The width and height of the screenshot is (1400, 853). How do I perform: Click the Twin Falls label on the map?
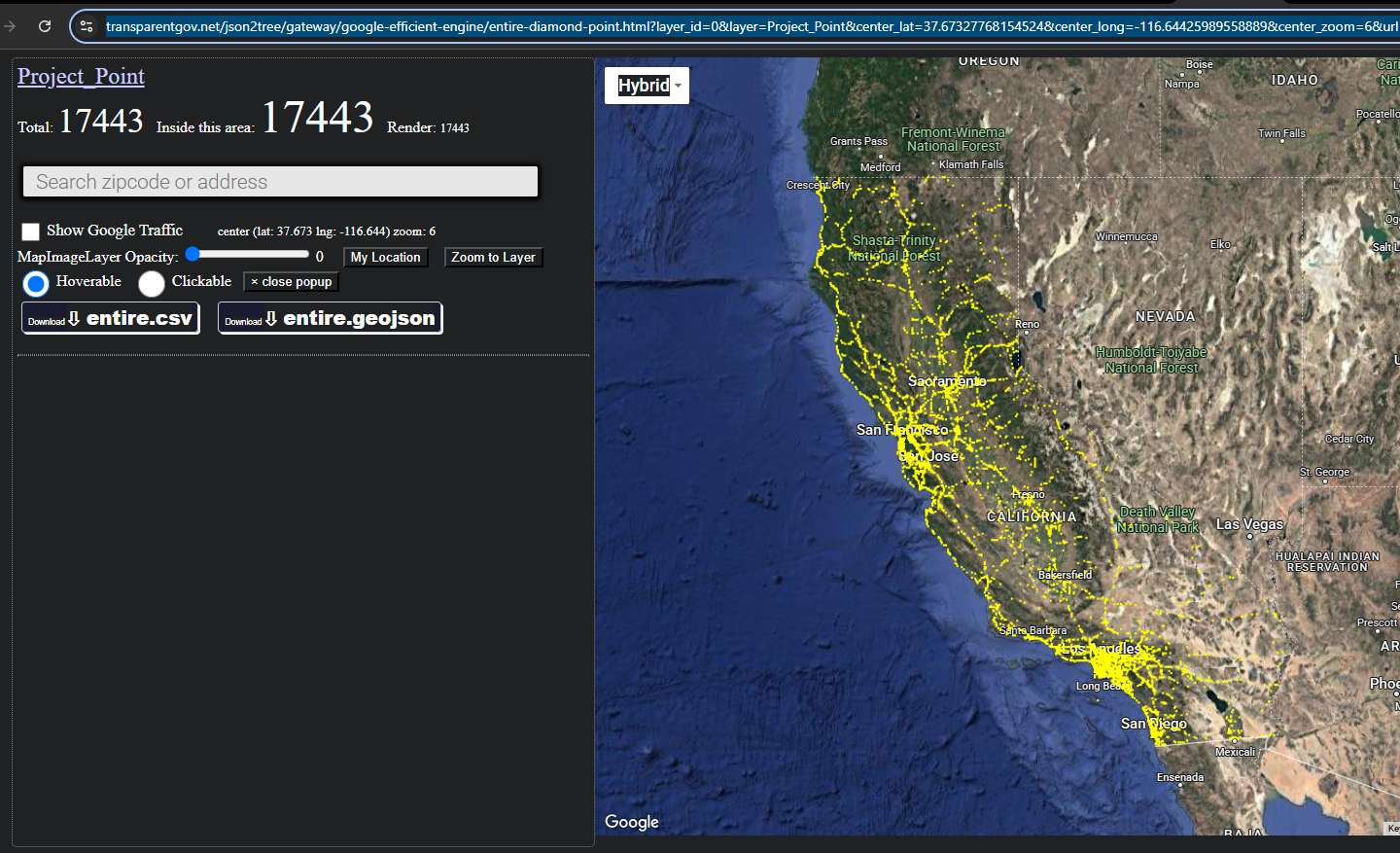pos(1281,133)
